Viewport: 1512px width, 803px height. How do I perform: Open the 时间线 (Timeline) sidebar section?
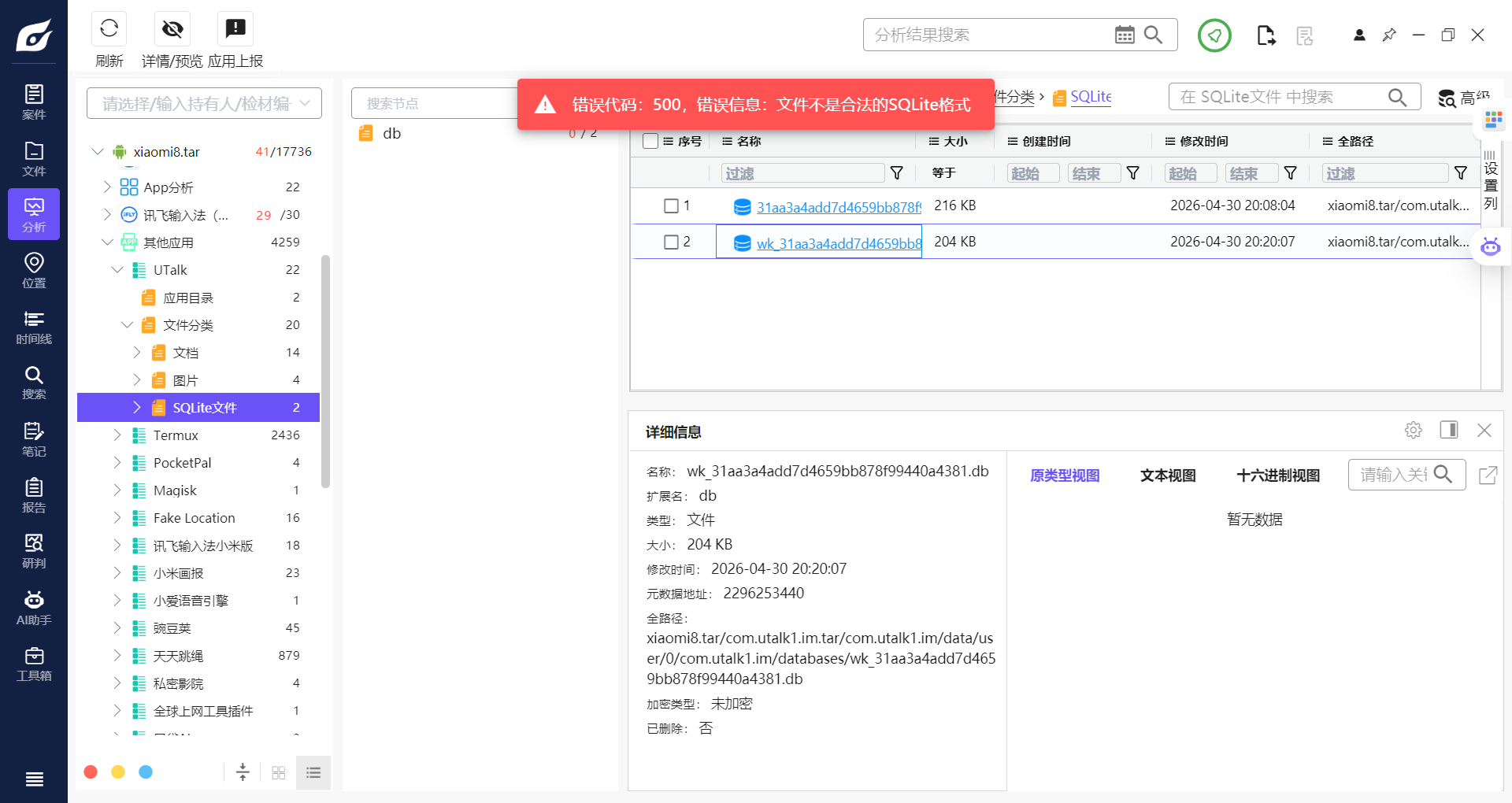click(34, 327)
